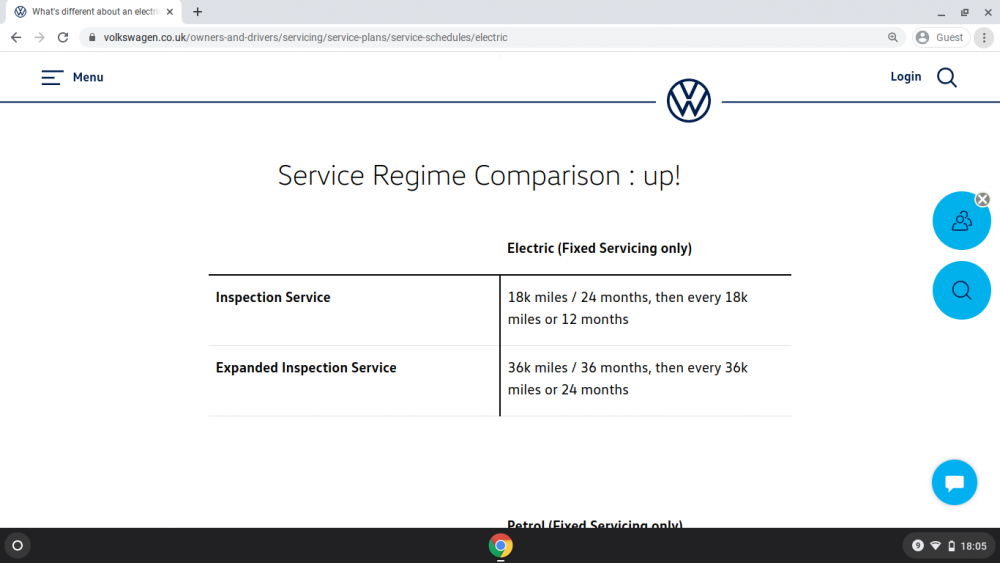Click the 'Inspection Service' row label
This screenshot has height=563, width=1000.
[x=273, y=297]
